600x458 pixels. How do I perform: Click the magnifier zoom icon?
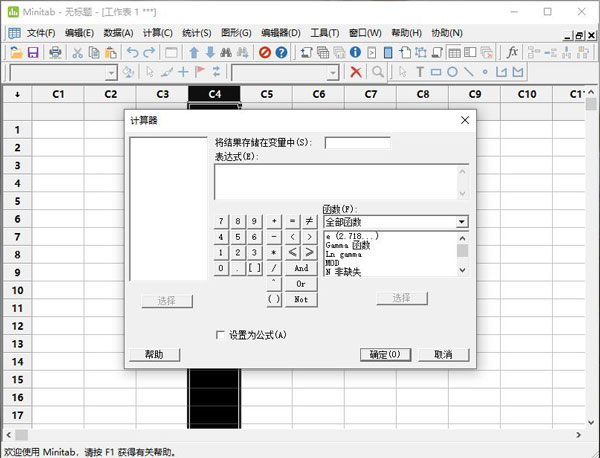pos(378,72)
